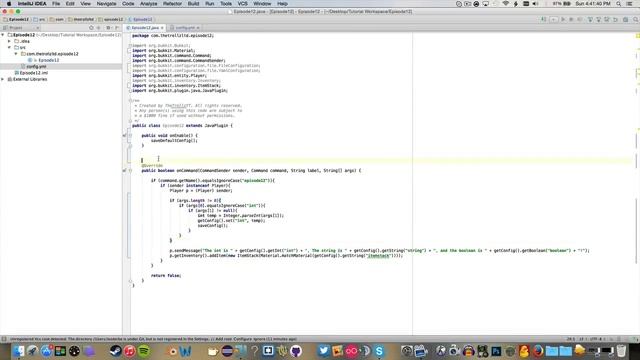Open macOS Notification Center
Image resolution: width=640 pixels, height=360 pixels.
[630, 4]
